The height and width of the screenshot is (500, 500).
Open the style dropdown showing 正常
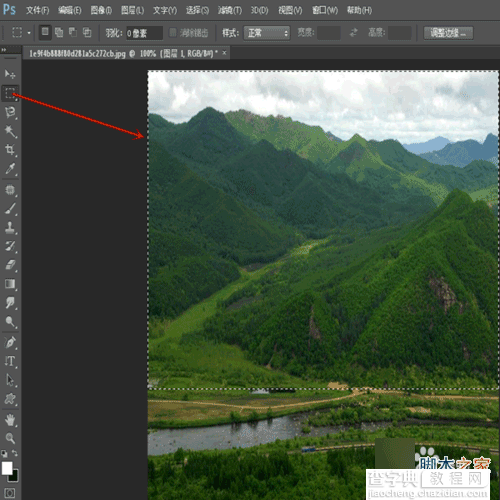(267, 33)
